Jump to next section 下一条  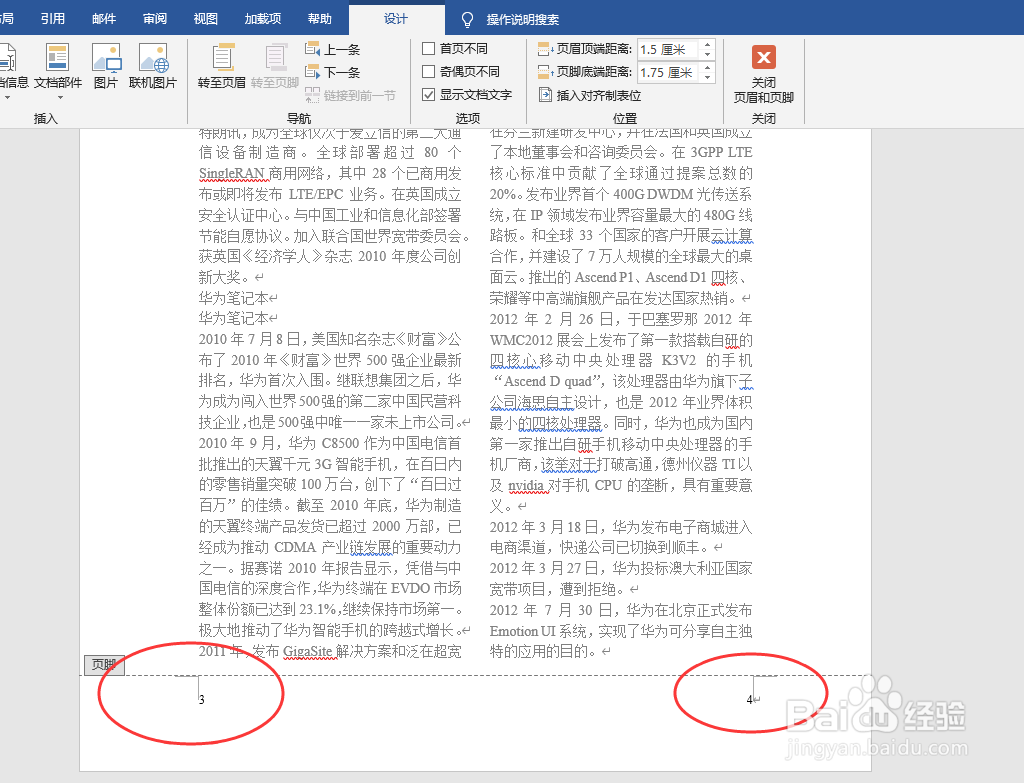[x=332, y=72]
